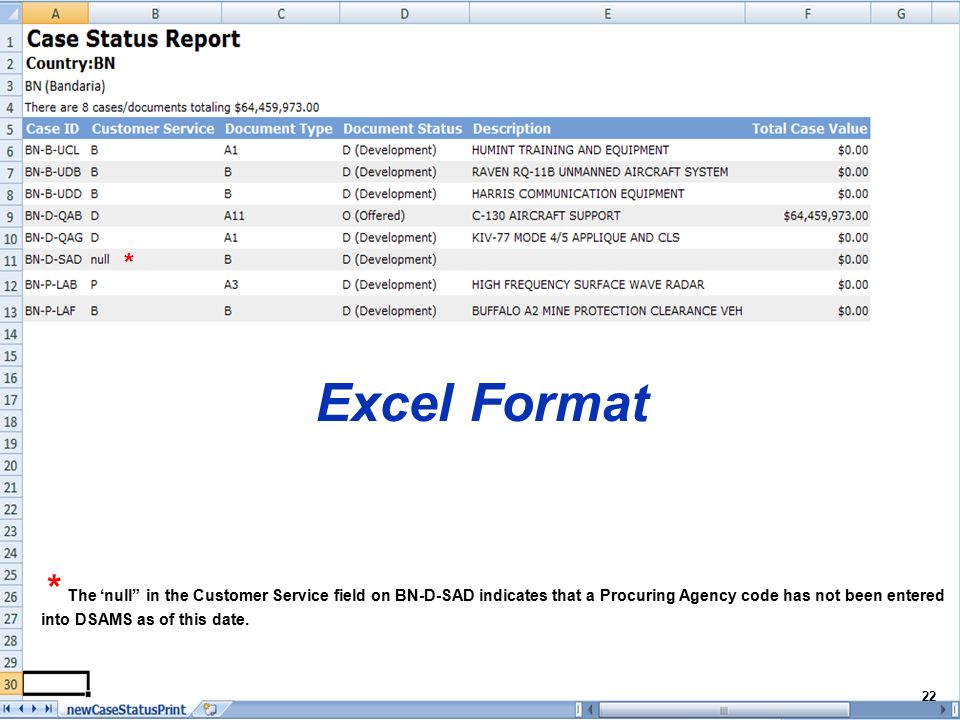Click the O (Offered) status cell
Image resolution: width=960 pixels, height=720 pixels.
(404, 216)
